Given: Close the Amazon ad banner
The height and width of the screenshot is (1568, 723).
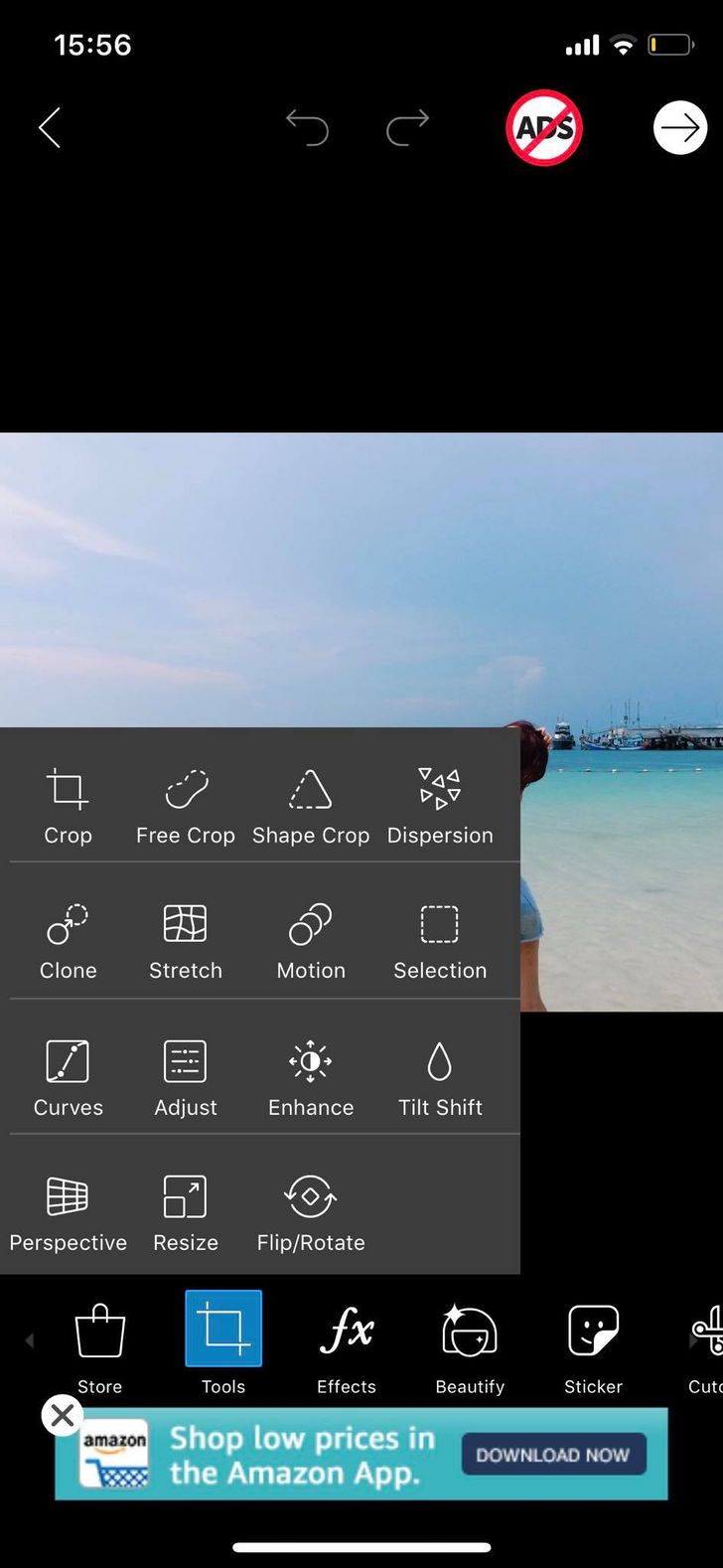Looking at the screenshot, I should click(x=62, y=1415).
